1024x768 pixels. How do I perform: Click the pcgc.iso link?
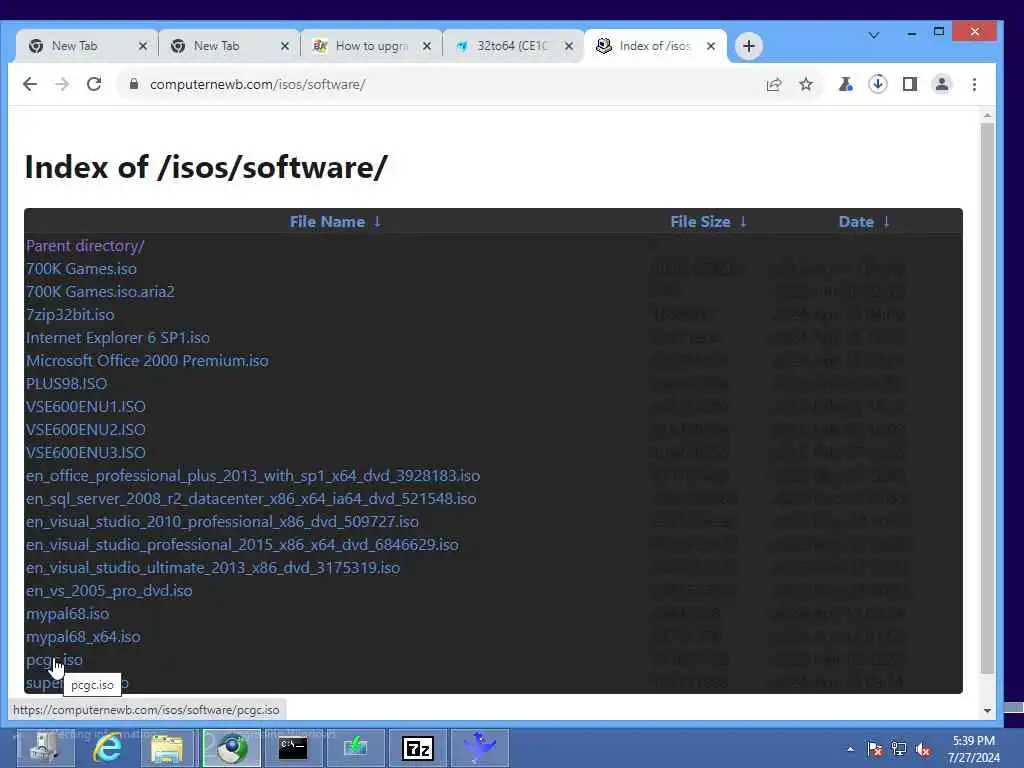54,660
